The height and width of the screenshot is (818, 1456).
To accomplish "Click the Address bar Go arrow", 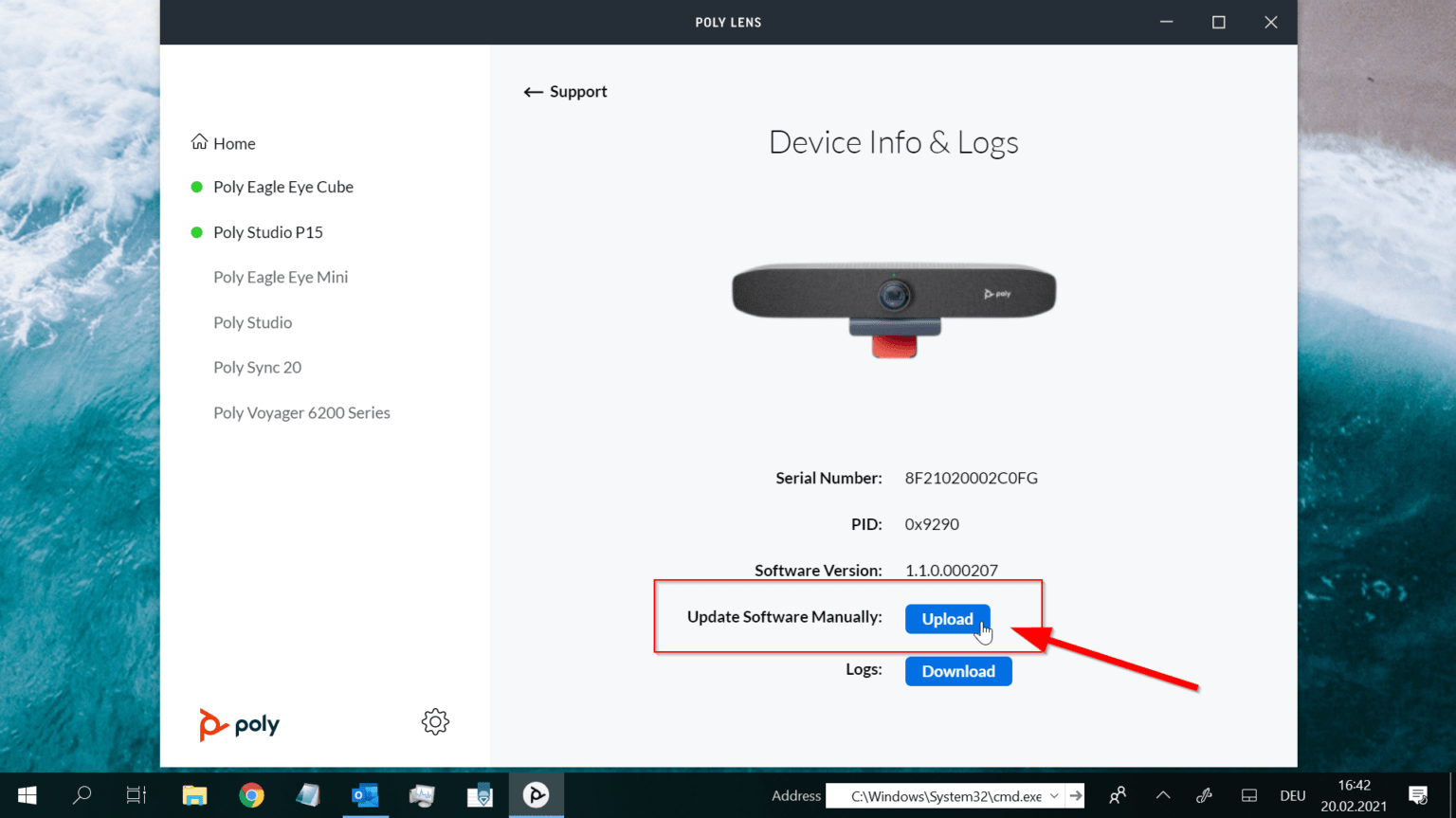I will click(1075, 796).
